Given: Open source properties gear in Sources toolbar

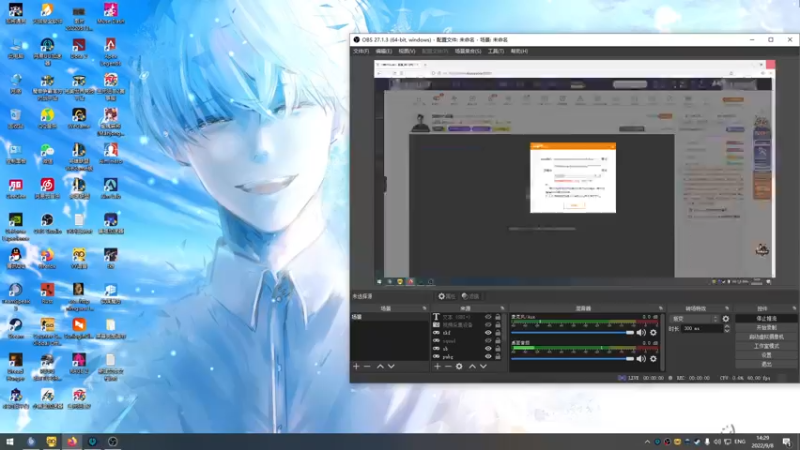Looking at the screenshot, I should tap(459, 366).
